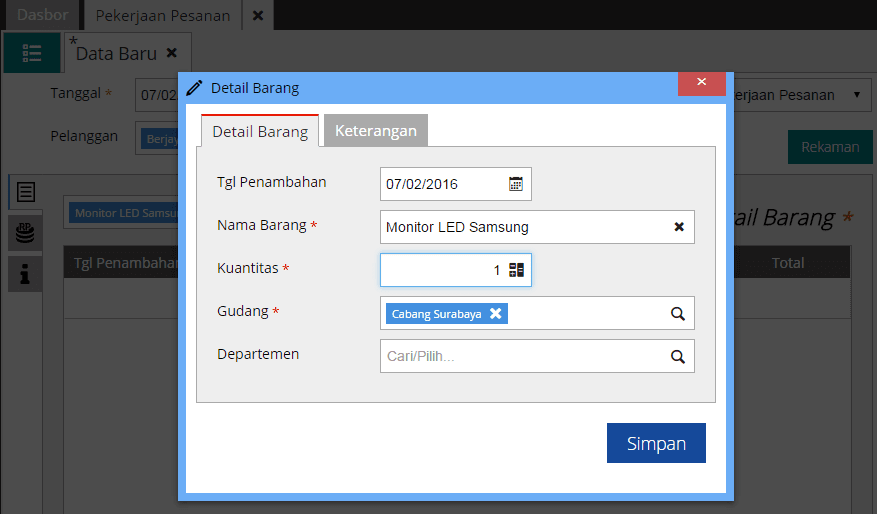Clear the Monitor LED Samsung item name
877x514 pixels.
tap(679, 227)
